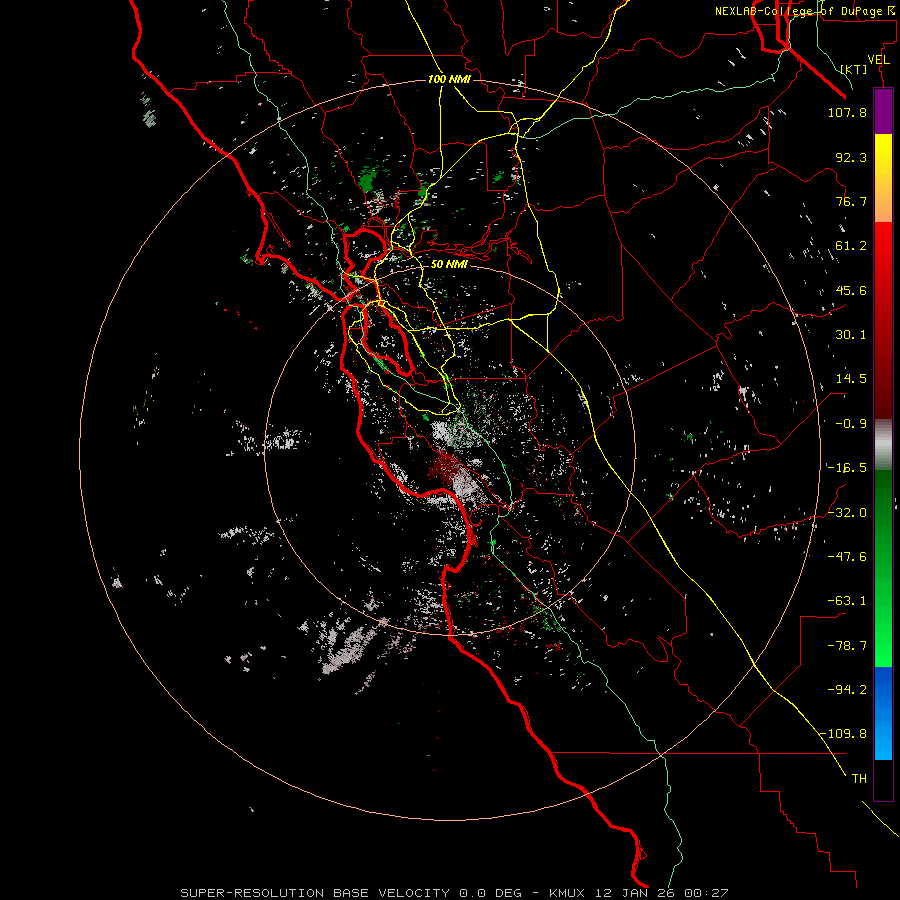Select the 61.2 scale value
900x900 pixels.
click(851, 246)
